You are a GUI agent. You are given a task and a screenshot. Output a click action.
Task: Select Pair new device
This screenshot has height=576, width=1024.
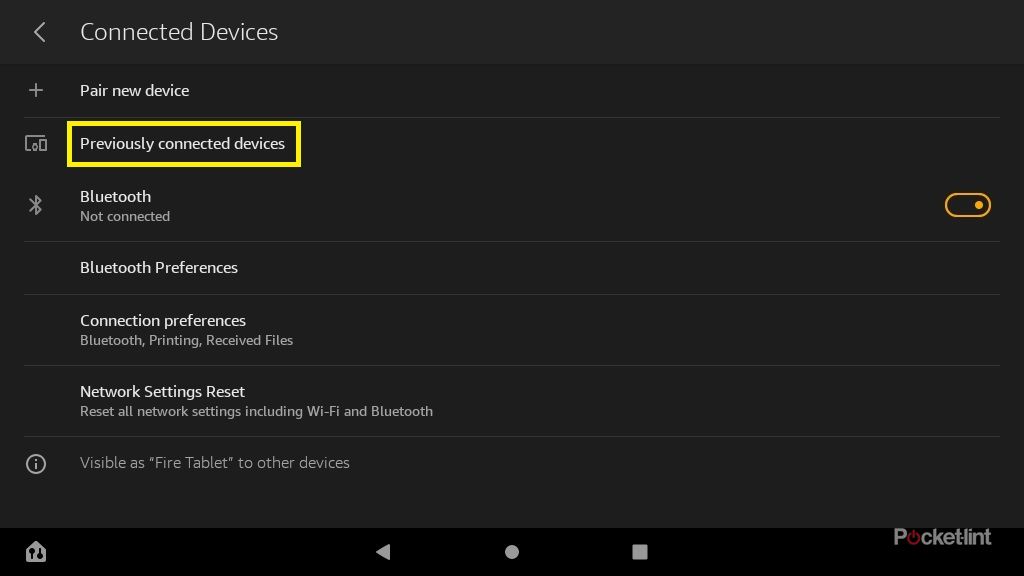[134, 90]
